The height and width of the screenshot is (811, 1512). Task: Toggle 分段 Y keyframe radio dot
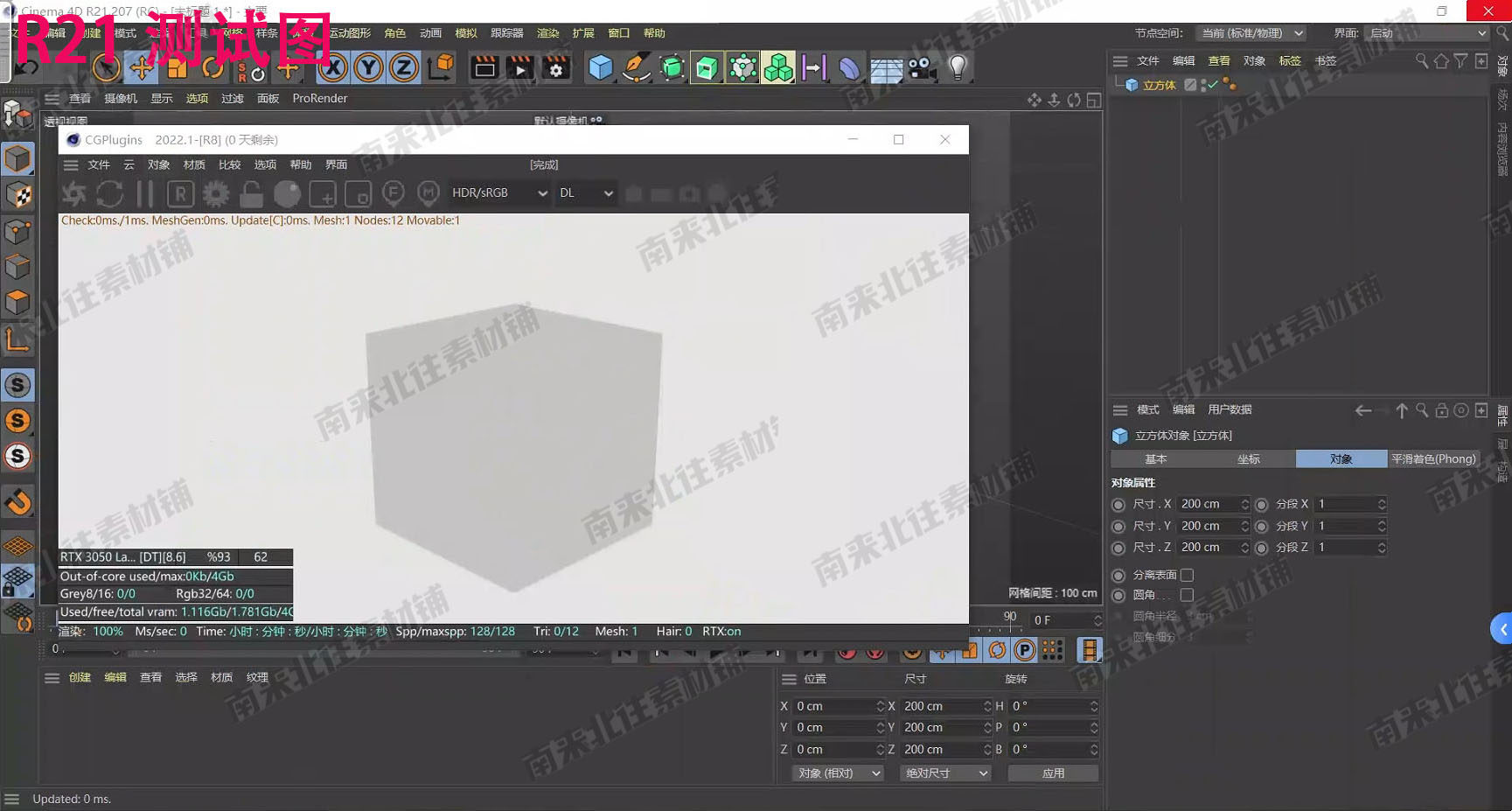coord(1261,526)
